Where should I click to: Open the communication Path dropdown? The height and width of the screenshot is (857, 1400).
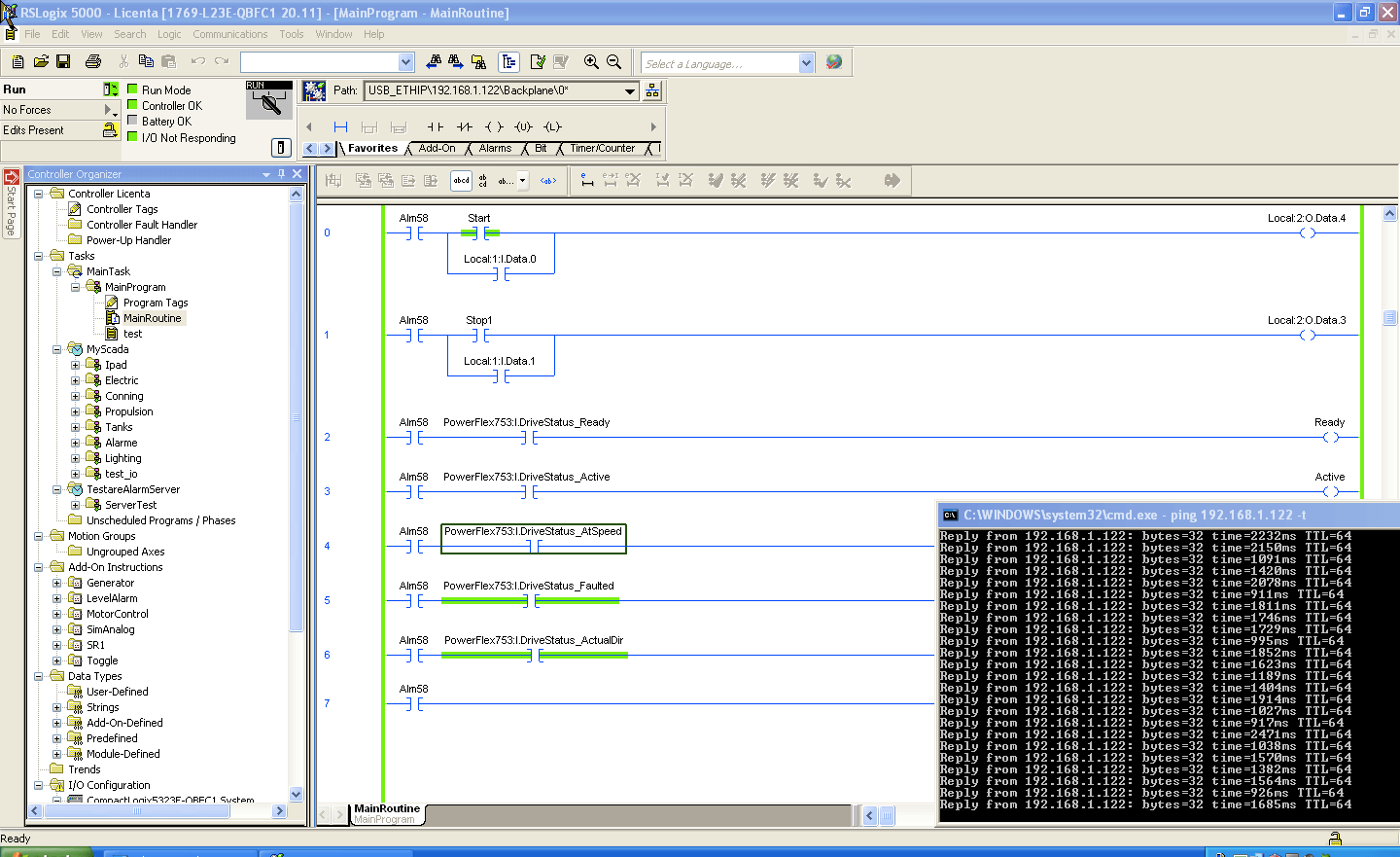tap(630, 90)
